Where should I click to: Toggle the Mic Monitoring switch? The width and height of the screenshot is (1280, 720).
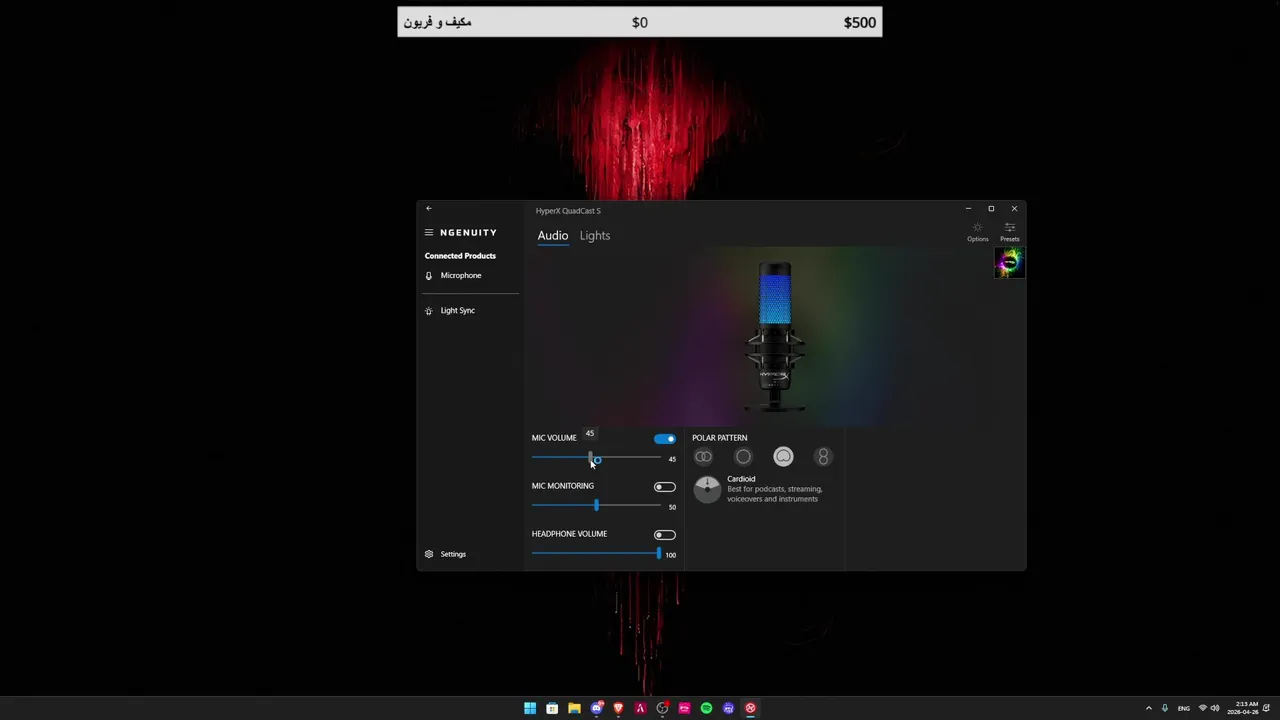click(x=665, y=487)
